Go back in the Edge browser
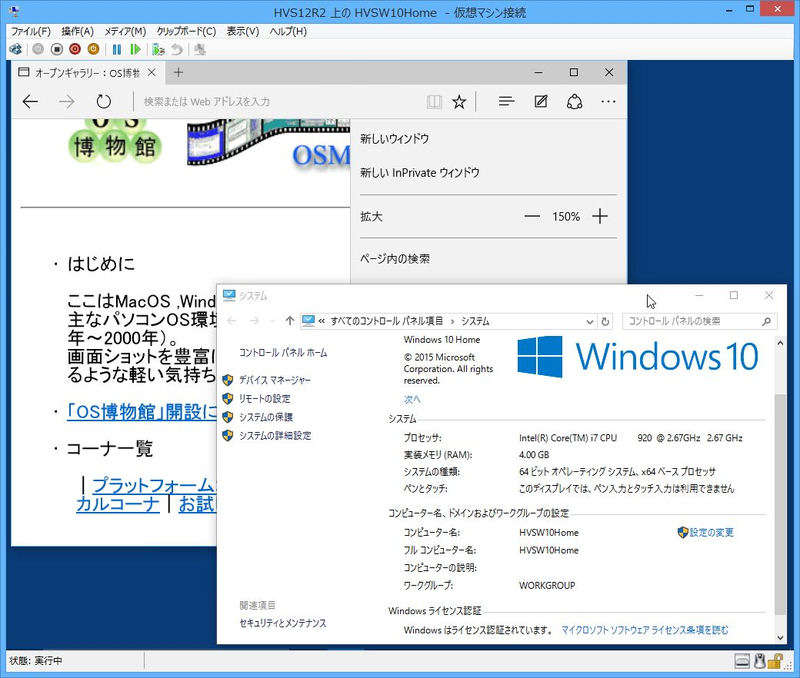Viewport: 800px width, 678px height. click(31, 102)
